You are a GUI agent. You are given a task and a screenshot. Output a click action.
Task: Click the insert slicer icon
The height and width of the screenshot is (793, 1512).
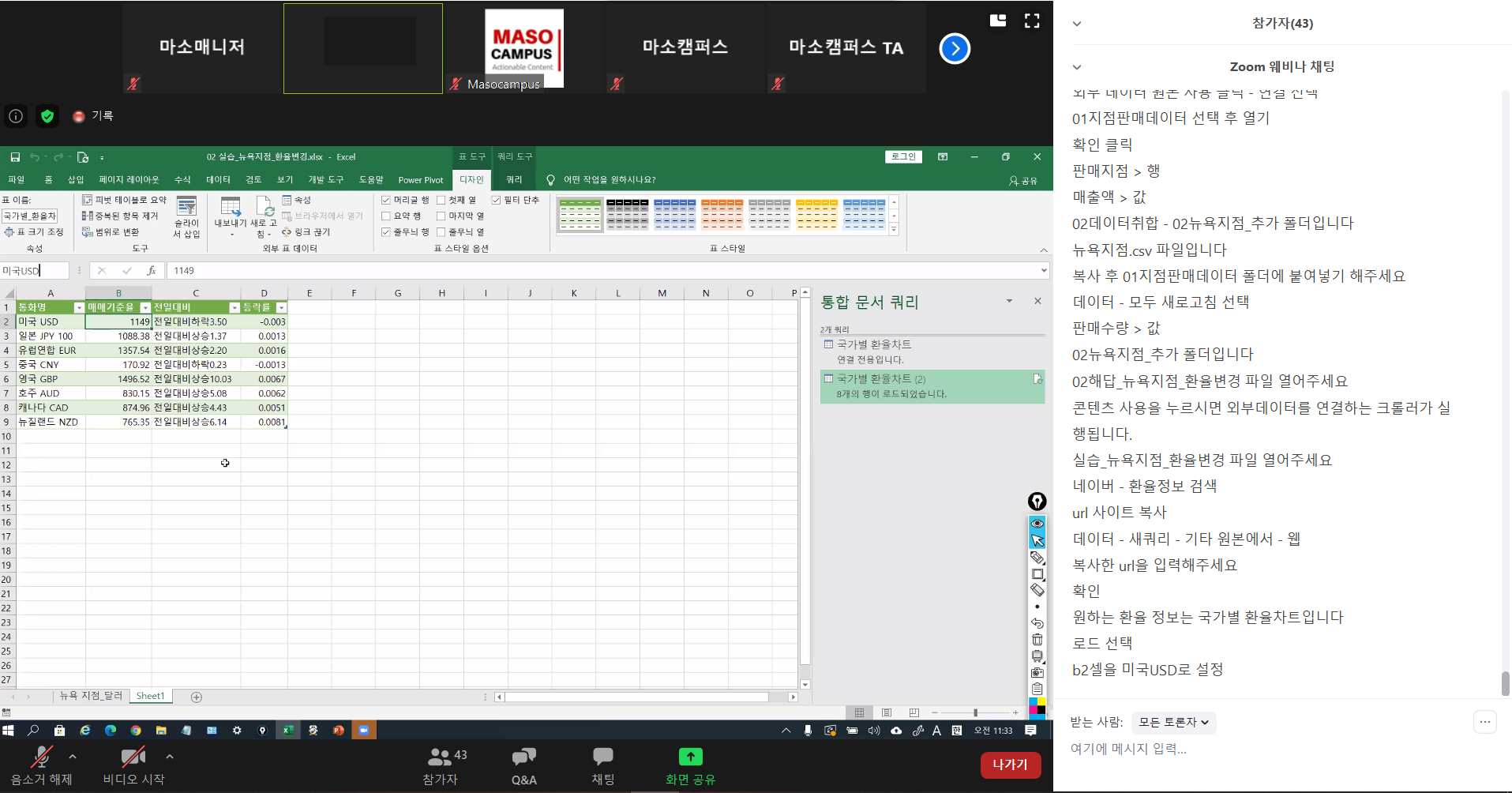[x=186, y=208]
